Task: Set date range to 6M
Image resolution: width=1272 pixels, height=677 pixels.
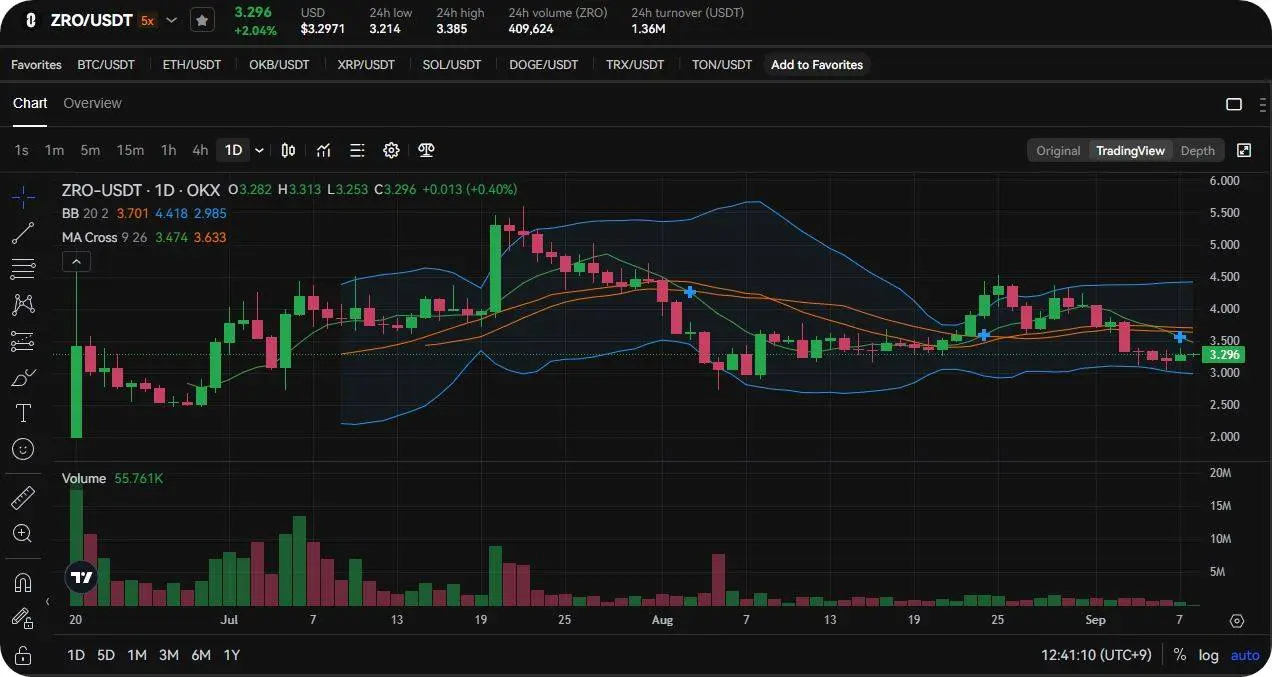Action: (201, 655)
